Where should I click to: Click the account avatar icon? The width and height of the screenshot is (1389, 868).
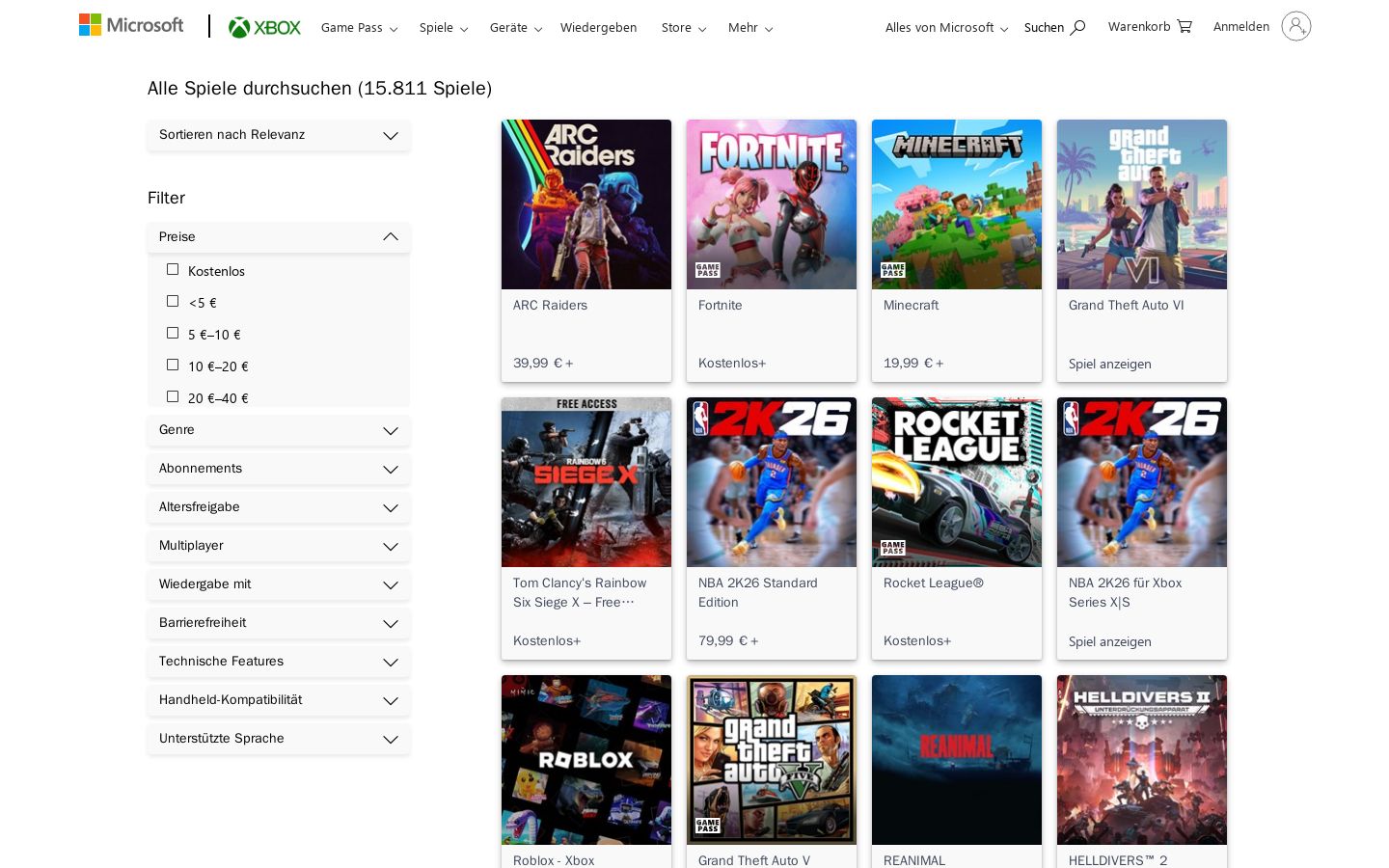1296,26
